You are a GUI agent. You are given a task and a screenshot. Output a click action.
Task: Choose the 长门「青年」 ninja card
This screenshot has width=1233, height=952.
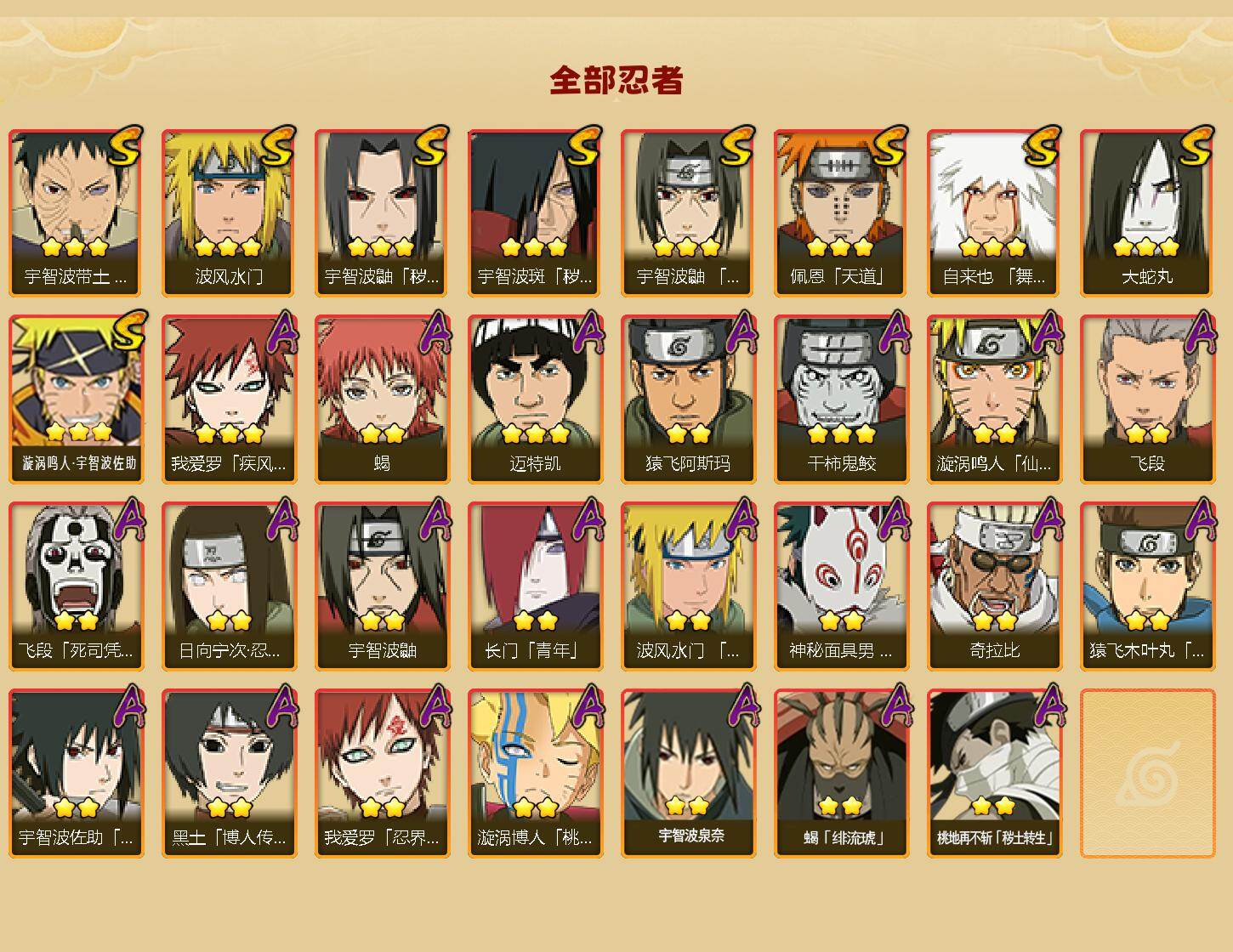[x=536, y=586]
